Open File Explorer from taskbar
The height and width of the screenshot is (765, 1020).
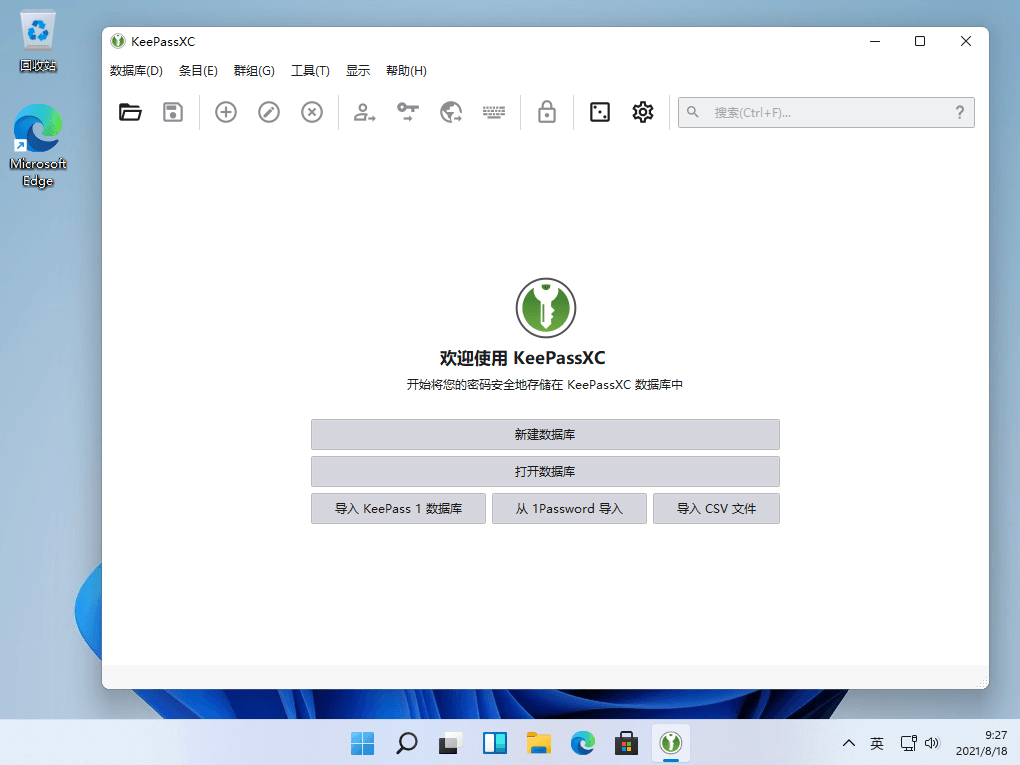[x=539, y=743]
